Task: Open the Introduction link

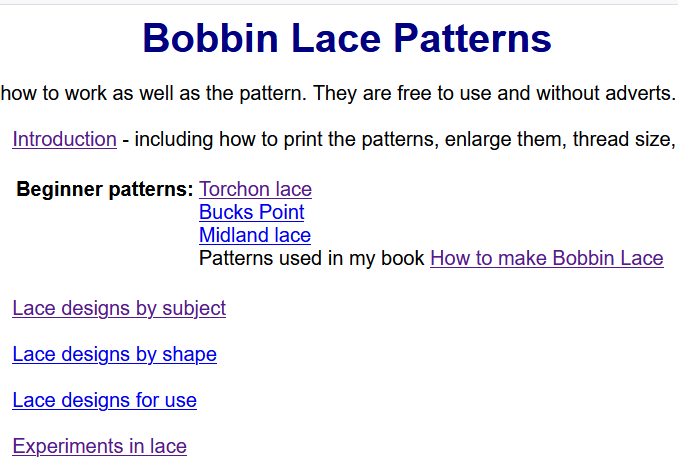Action: click(x=64, y=139)
